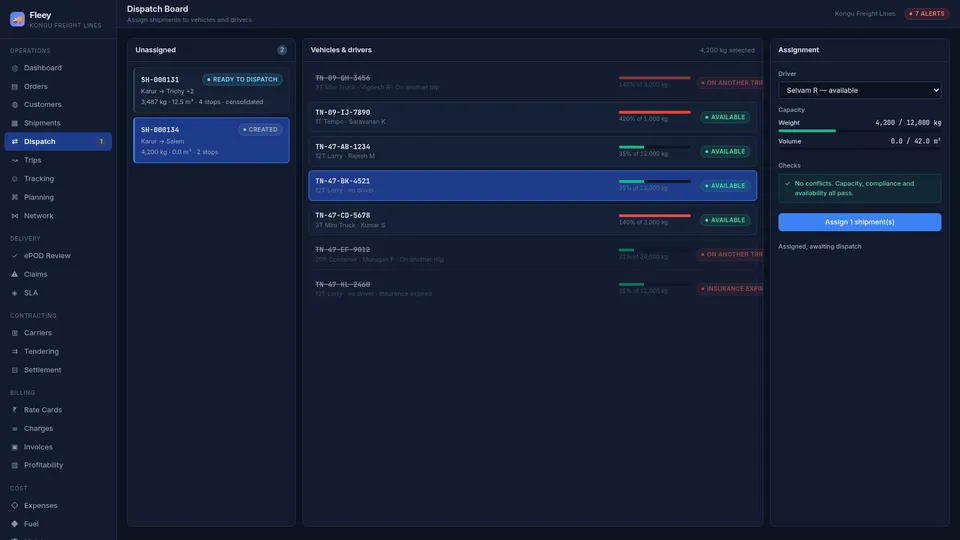Image resolution: width=960 pixels, height=540 pixels.
Task: Click the 'No conflicts' checks message
Action: pyautogui.click(x=860, y=188)
